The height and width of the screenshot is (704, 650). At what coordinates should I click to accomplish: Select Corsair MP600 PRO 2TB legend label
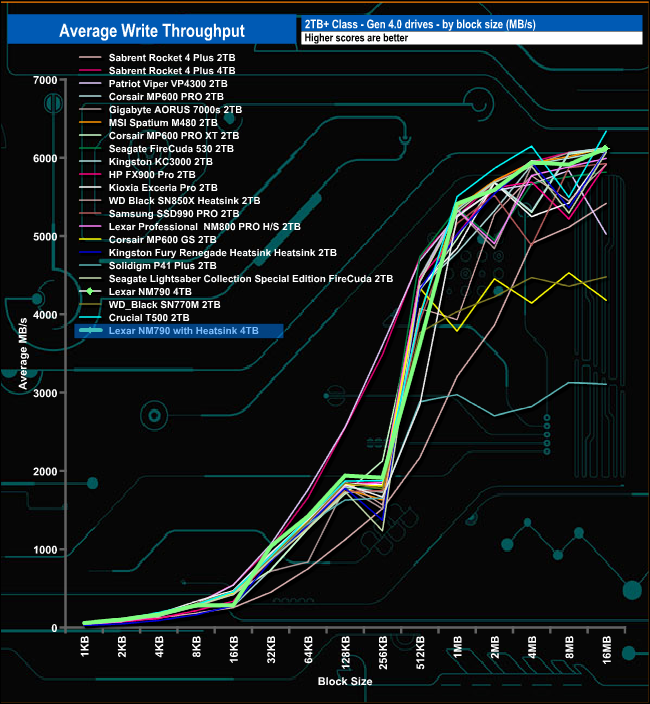[166, 97]
